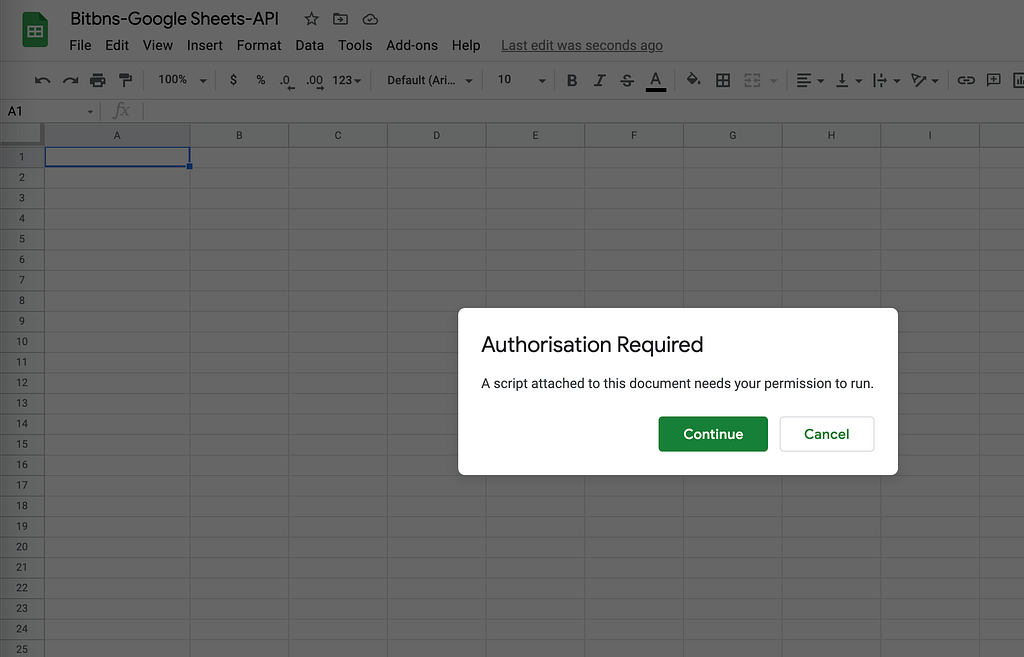
Task: Open the borders tool
Action: (723, 80)
